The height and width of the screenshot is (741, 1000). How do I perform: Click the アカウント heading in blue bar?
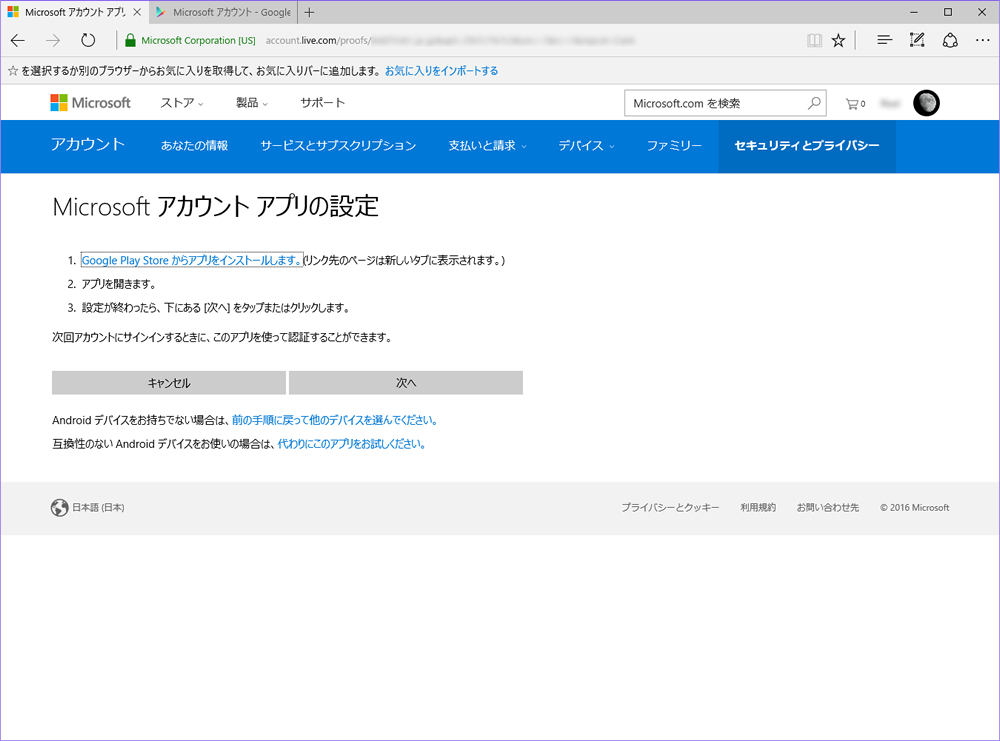tap(88, 145)
